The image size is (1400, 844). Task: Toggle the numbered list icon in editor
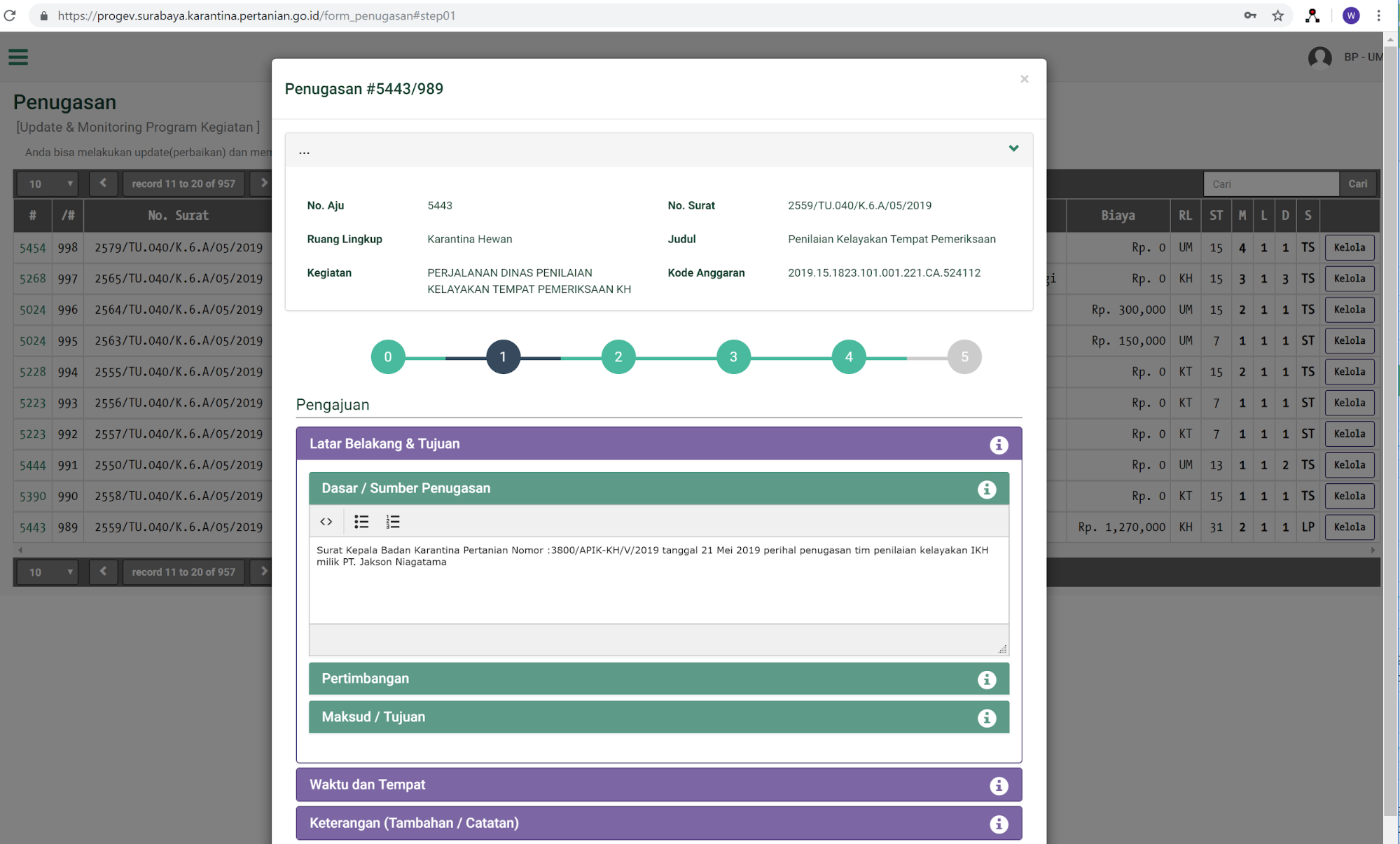[392, 521]
